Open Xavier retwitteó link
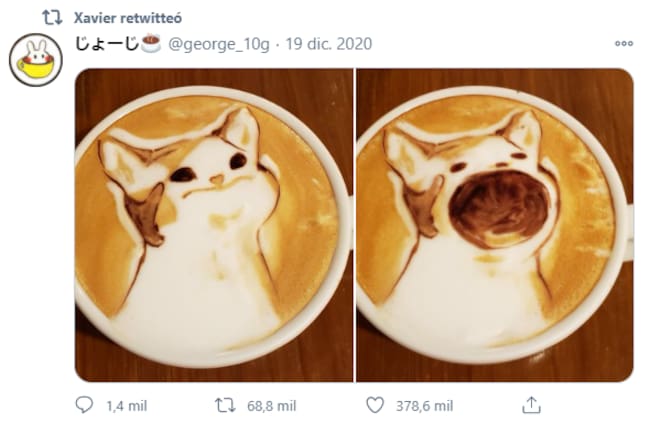 pos(128,18)
